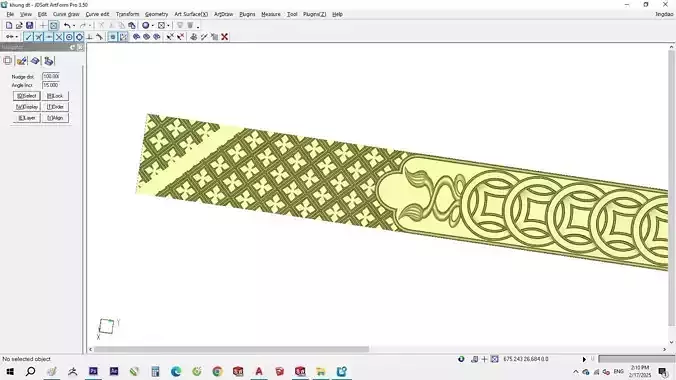Open the File menu
The height and width of the screenshot is (380, 676).
(10, 14)
